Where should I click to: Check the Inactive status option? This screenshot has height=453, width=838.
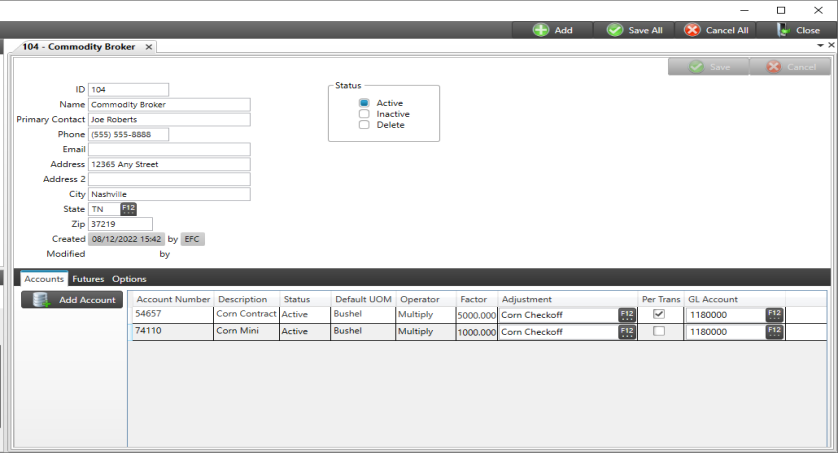tap(365, 114)
